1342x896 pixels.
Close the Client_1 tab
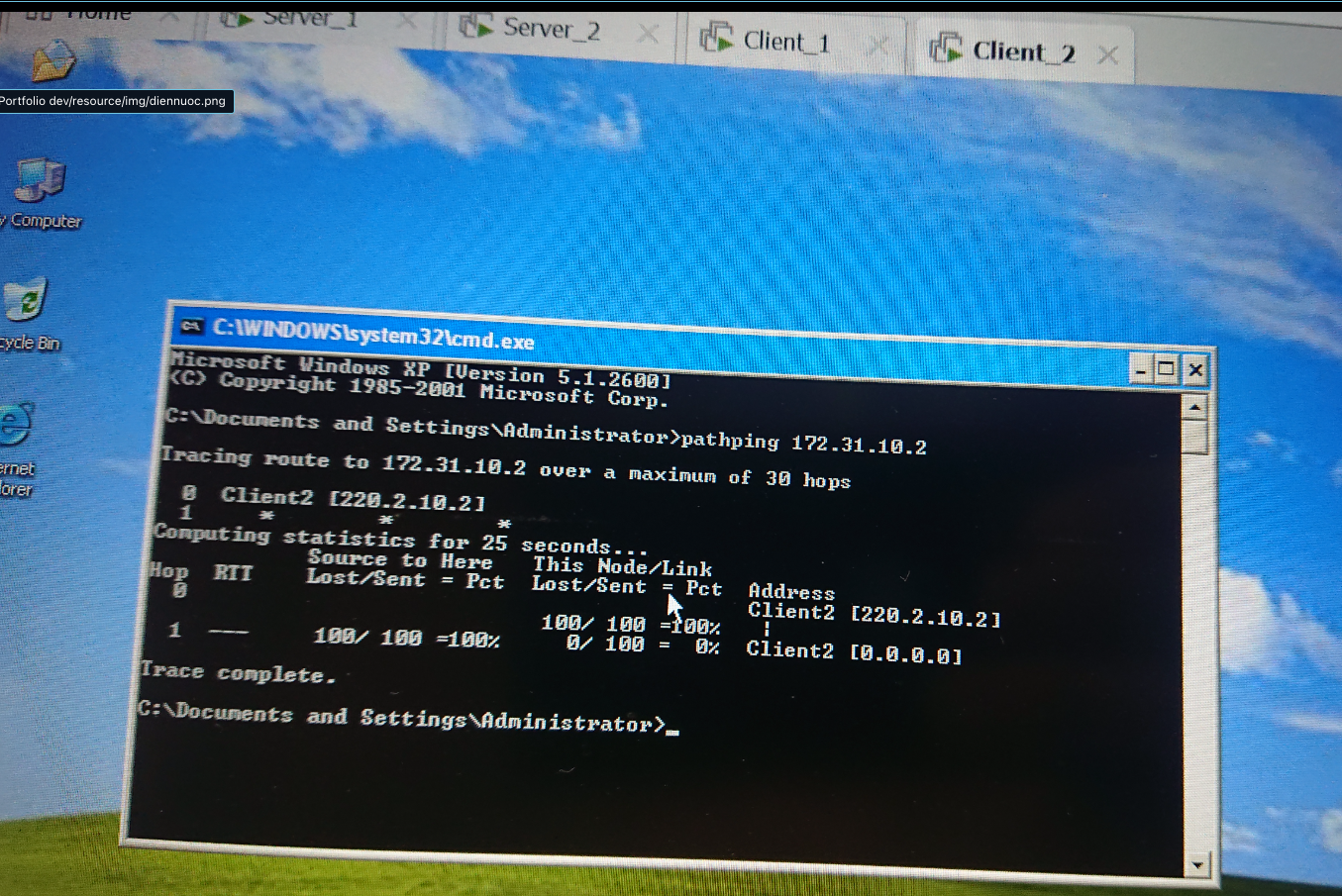(x=877, y=45)
